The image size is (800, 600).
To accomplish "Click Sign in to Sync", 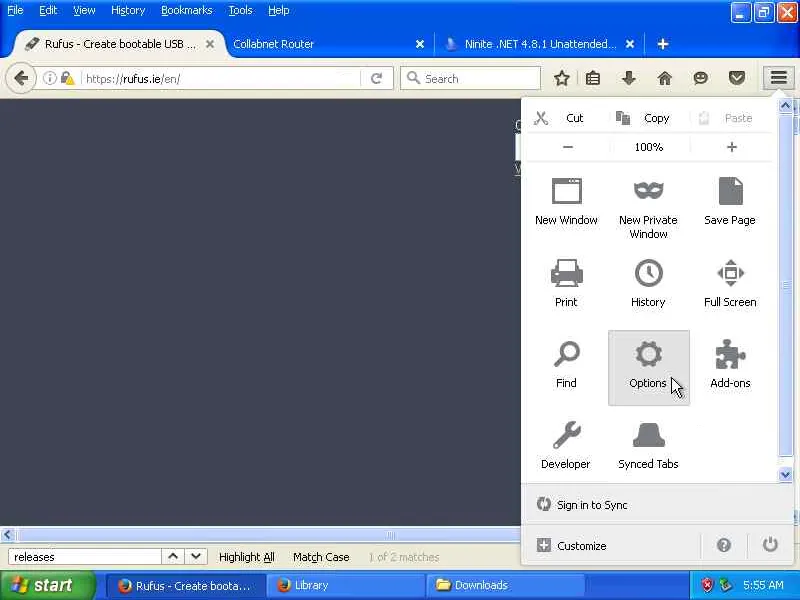I will pyautogui.click(x=582, y=505).
